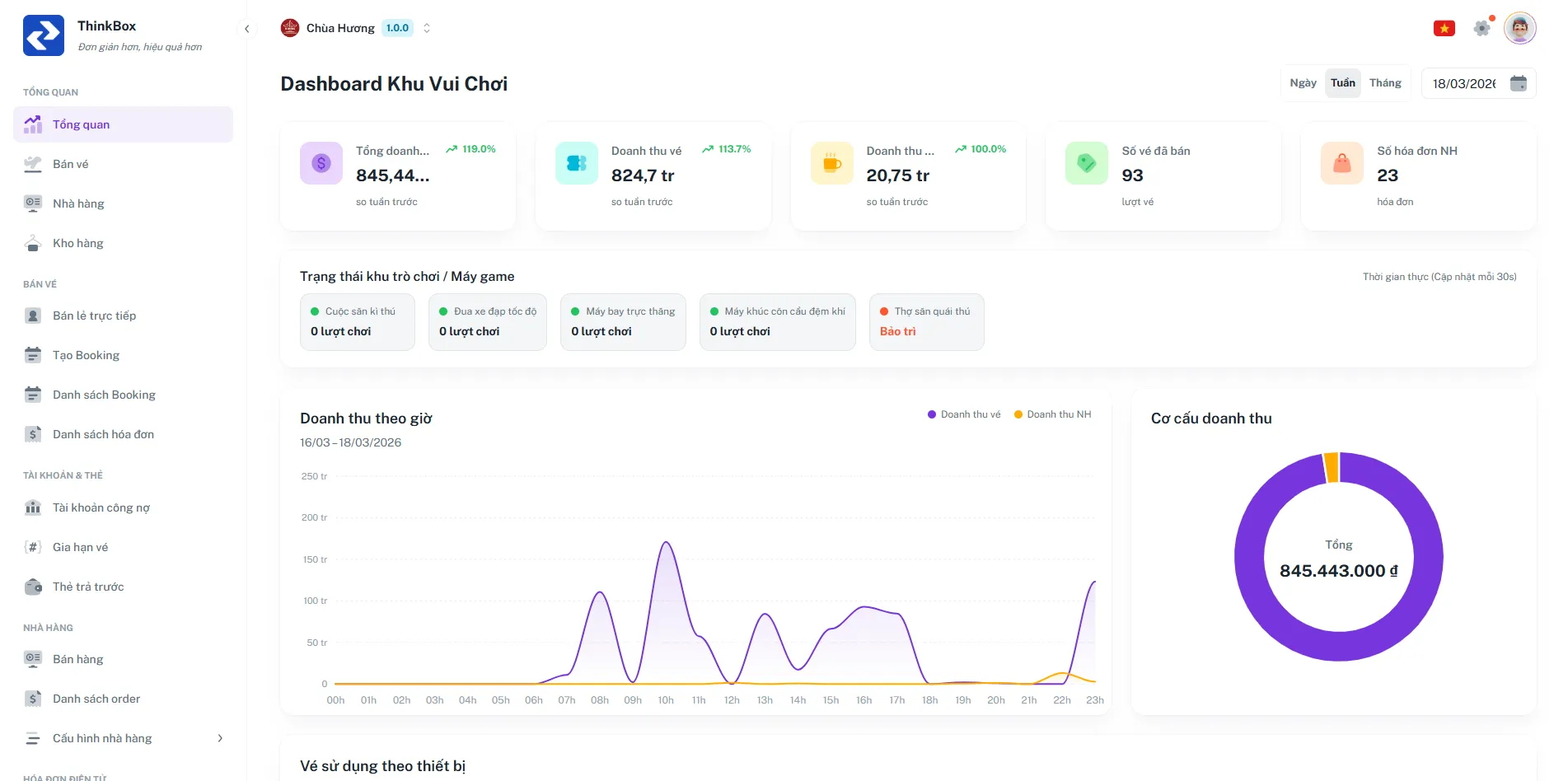Go to Bán vé menu item
The width and height of the screenshot is (1568, 781).
coord(70,164)
